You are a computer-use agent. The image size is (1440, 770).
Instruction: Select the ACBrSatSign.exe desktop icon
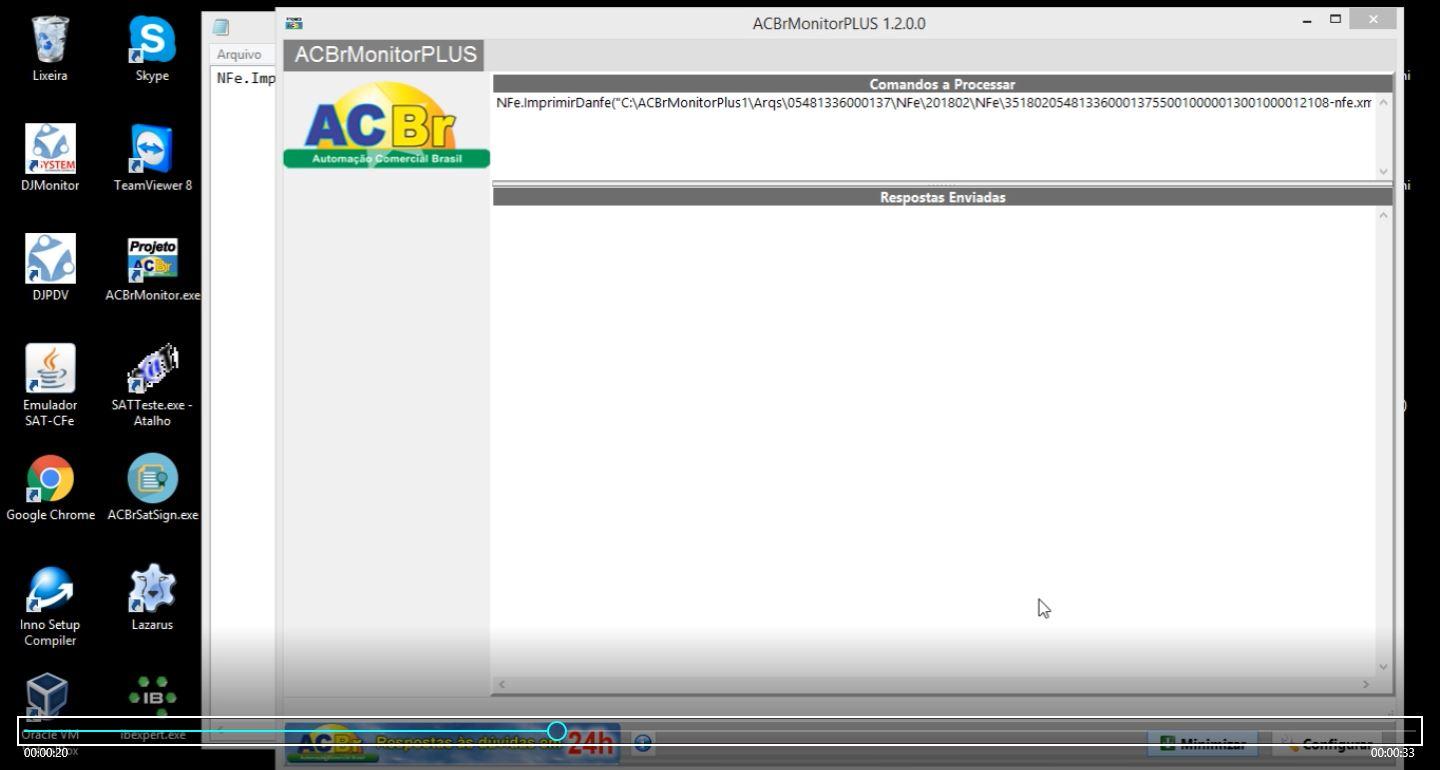152,488
